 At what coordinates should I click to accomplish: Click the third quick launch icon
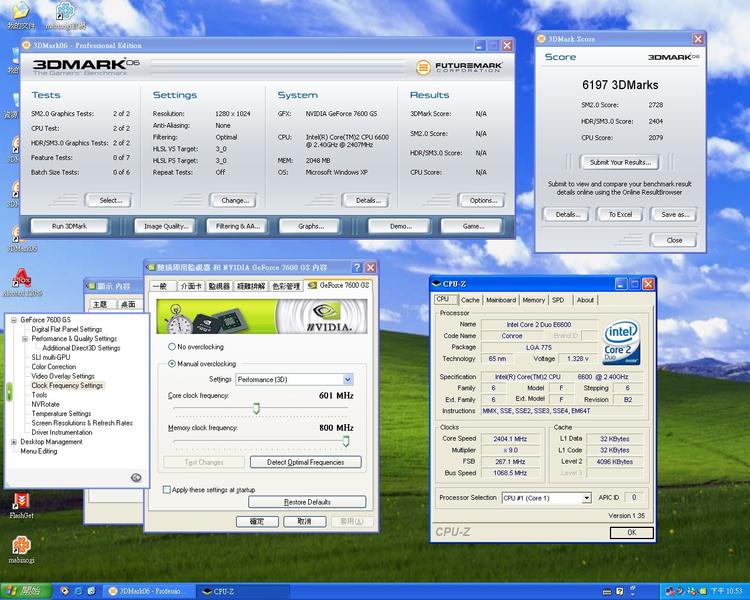tap(91, 591)
